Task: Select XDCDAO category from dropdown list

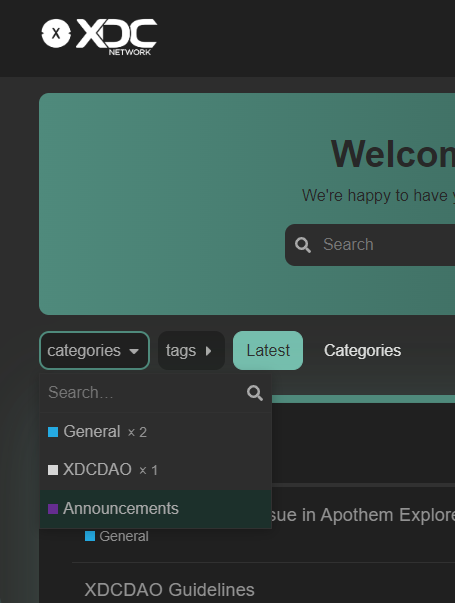Action: click(156, 470)
